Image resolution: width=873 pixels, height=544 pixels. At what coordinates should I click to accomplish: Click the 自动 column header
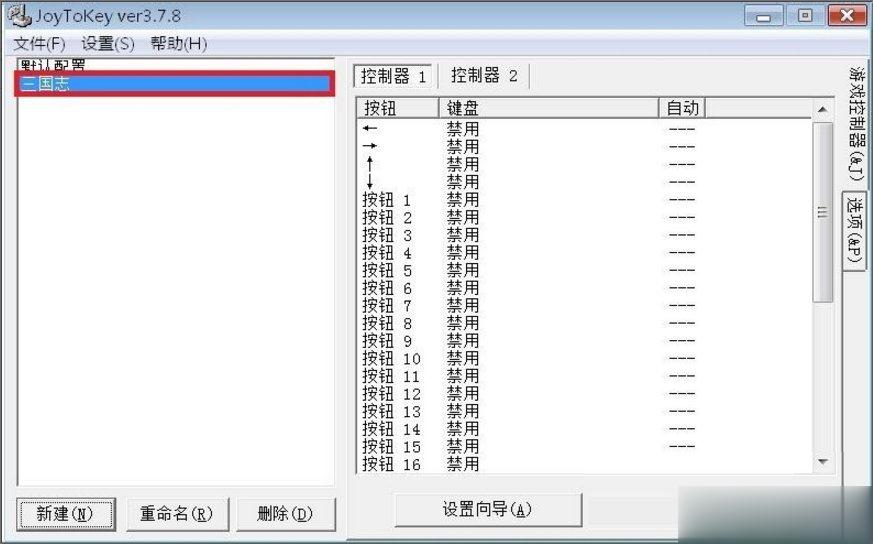point(682,108)
